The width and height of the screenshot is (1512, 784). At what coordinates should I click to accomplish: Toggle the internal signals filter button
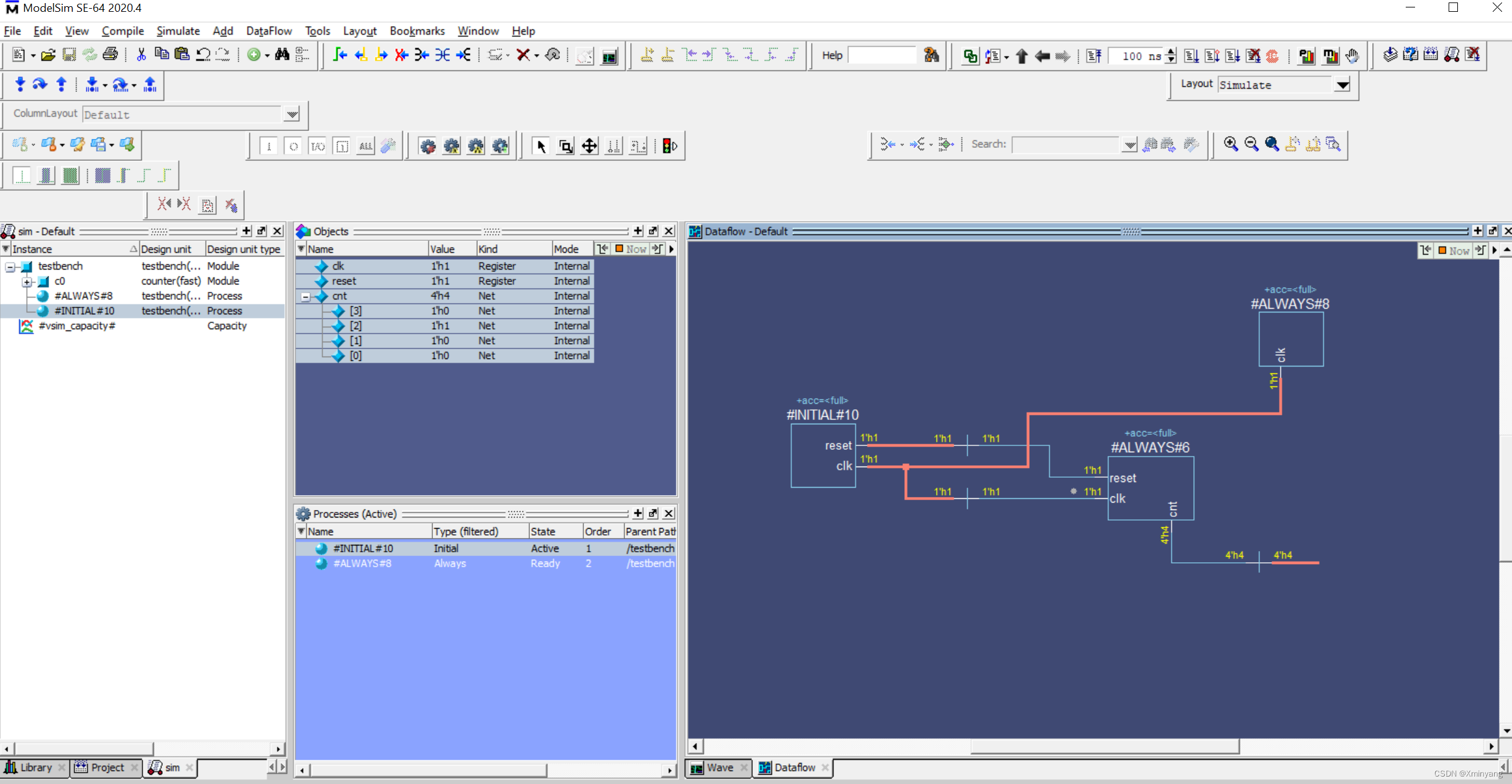click(342, 146)
